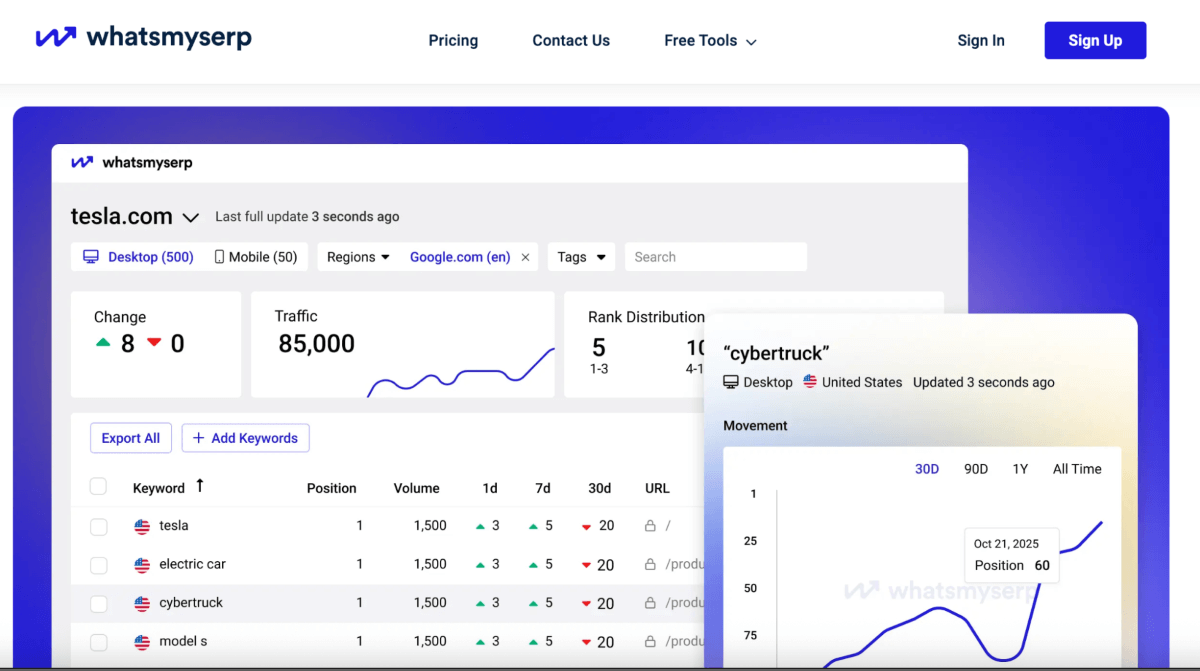The width and height of the screenshot is (1200, 671).
Task: Check the electric car row checkbox
Action: [x=98, y=565]
